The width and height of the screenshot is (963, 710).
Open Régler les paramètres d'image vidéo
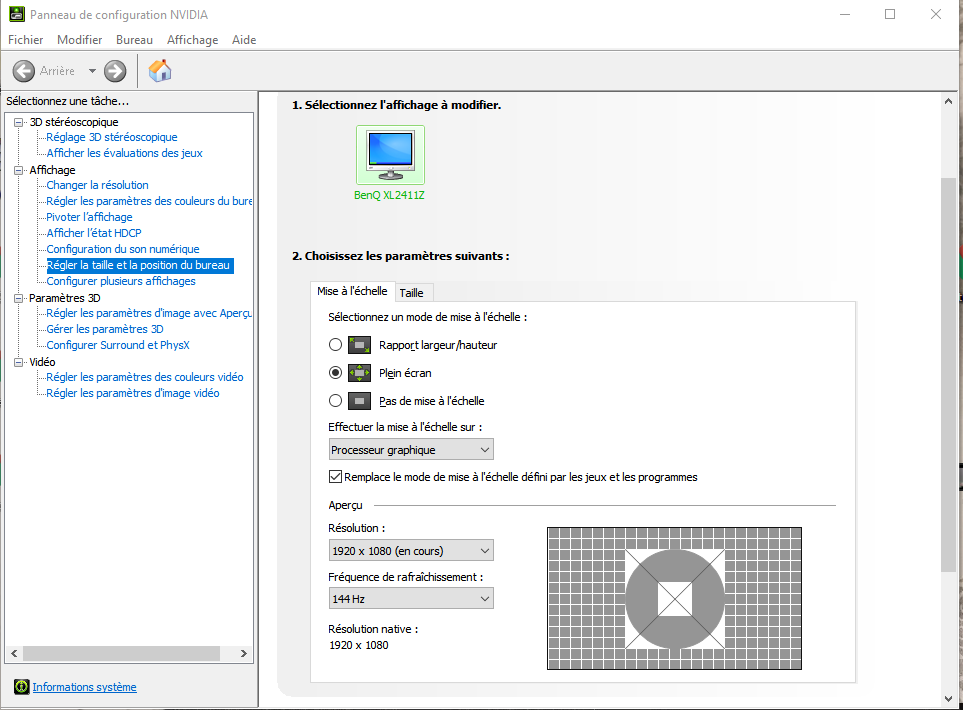[x=133, y=393]
